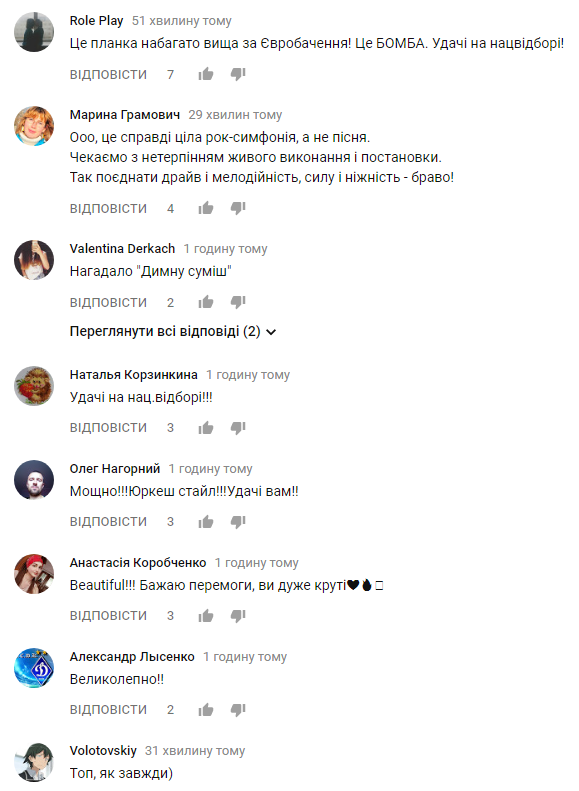Like the Role Play comment

click(x=206, y=75)
